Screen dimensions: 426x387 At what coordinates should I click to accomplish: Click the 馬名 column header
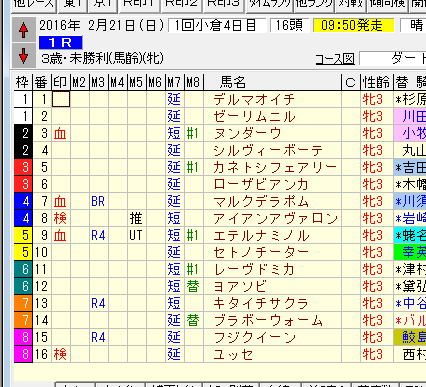(x=233, y=82)
